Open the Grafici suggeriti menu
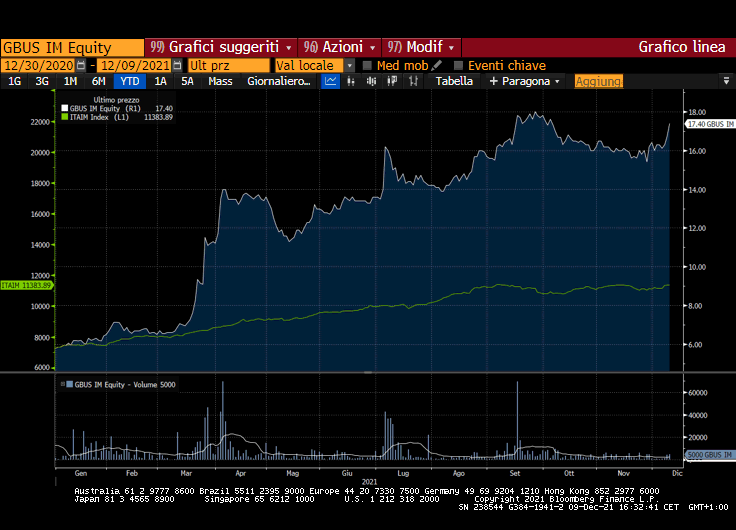This screenshot has width=736, height=530. point(220,47)
